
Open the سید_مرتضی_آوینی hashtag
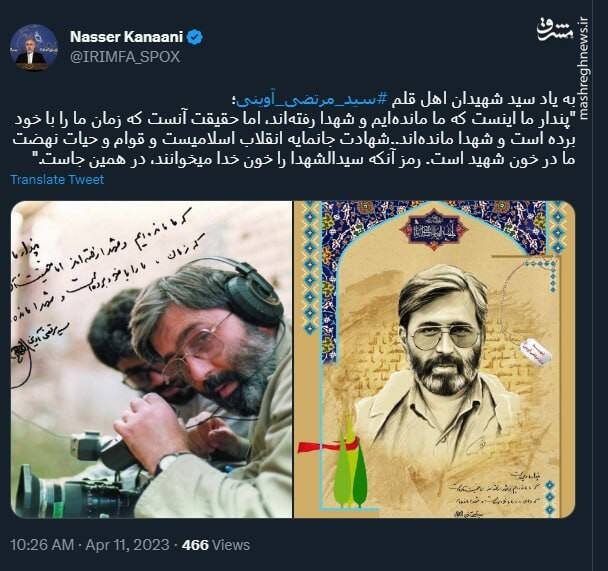point(311,100)
